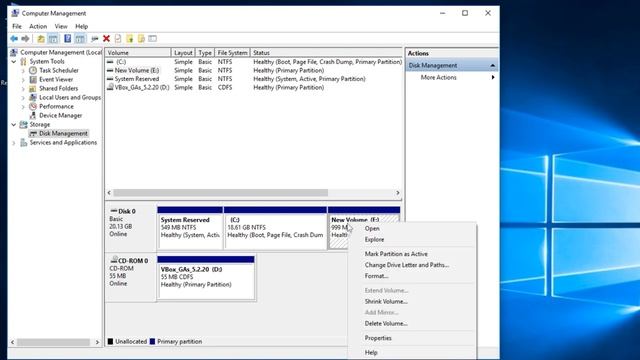Image resolution: width=640 pixels, height=360 pixels.
Task: Open the Action menu
Action: pos(38,26)
